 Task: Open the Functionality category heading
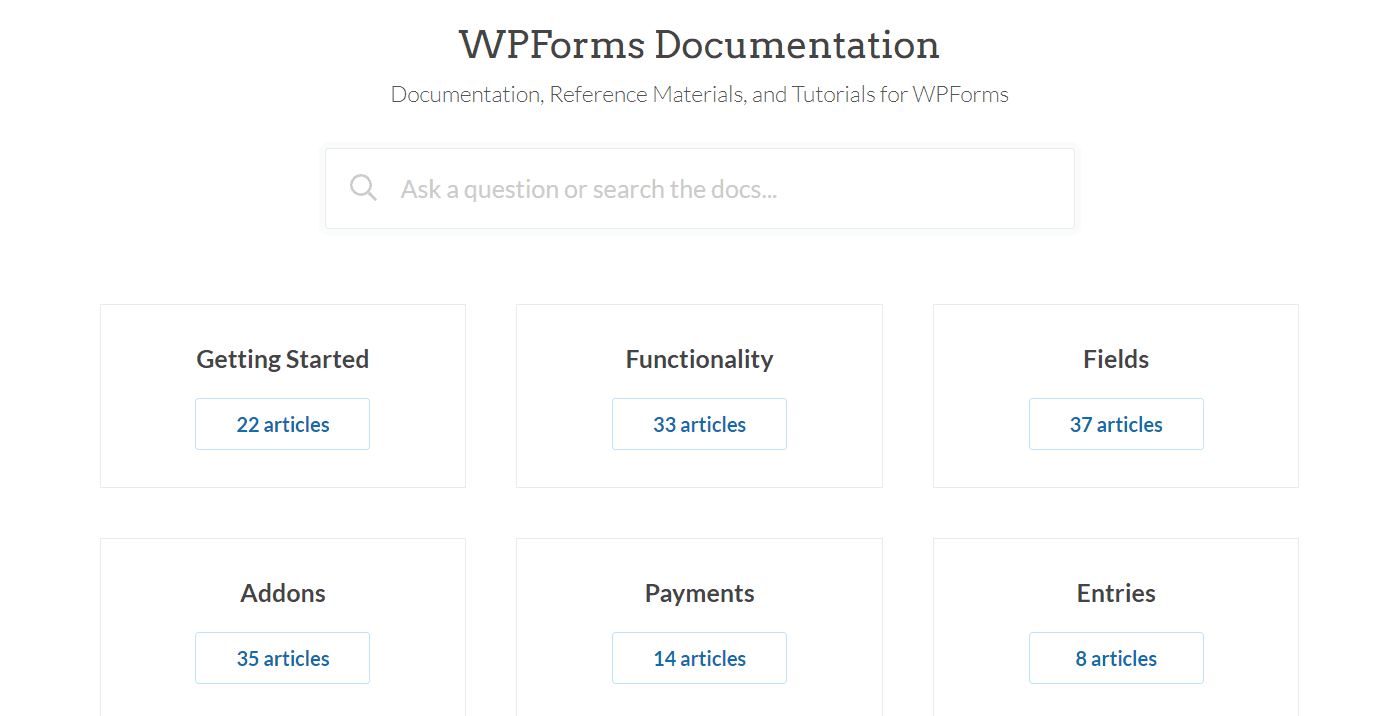[699, 359]
